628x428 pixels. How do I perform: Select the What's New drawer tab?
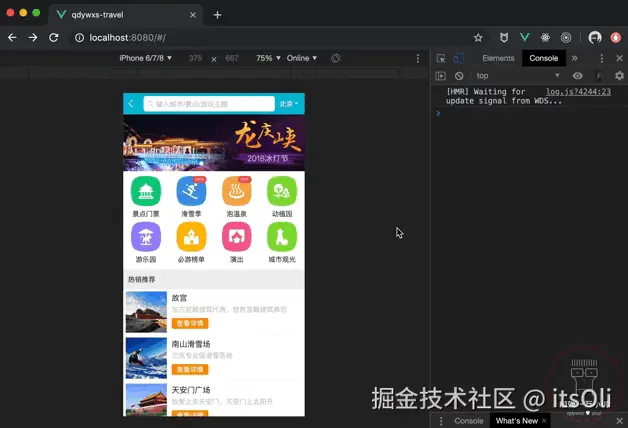click(517, 421)
